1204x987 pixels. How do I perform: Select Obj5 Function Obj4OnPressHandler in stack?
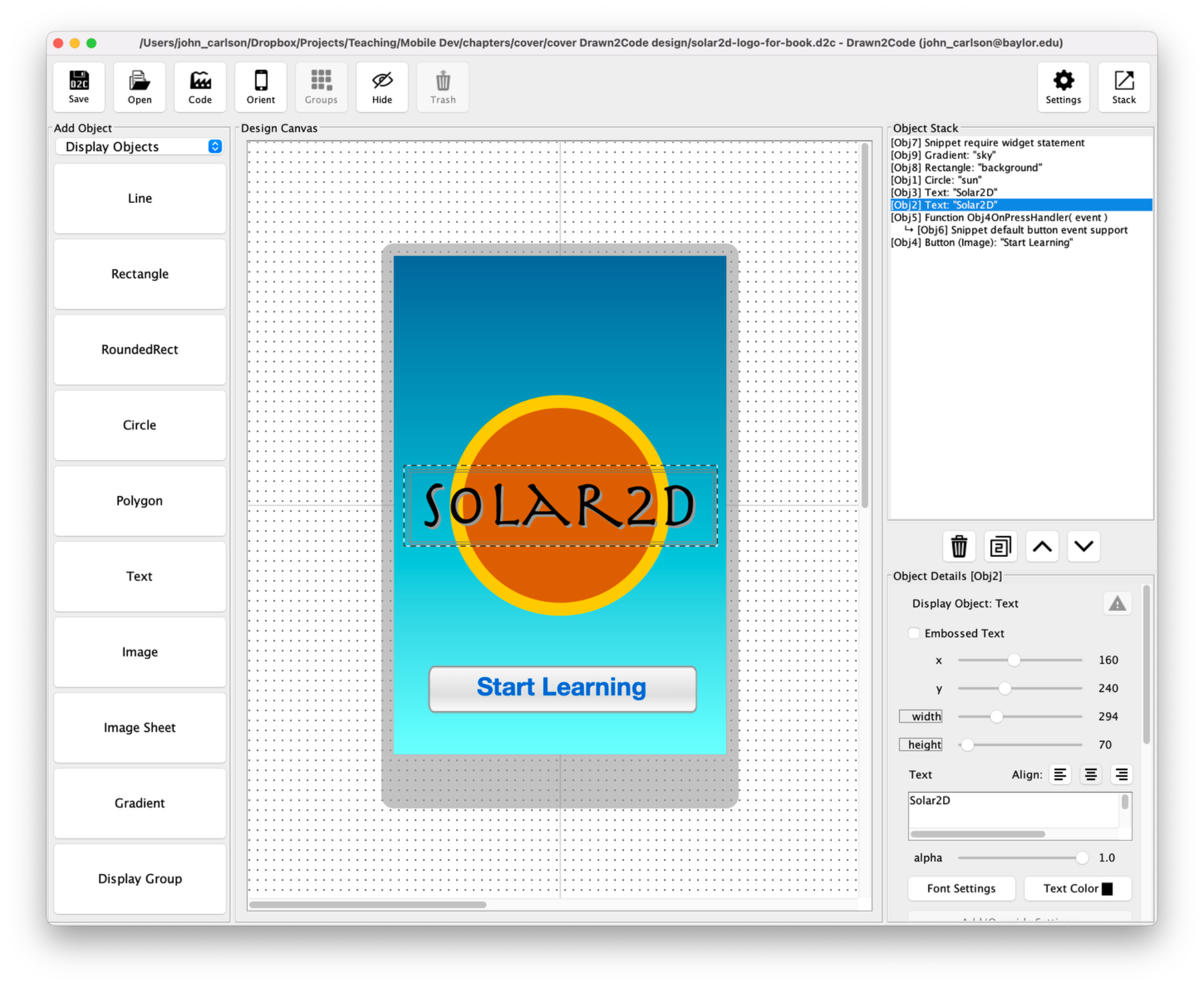[x=1021, y=218]
